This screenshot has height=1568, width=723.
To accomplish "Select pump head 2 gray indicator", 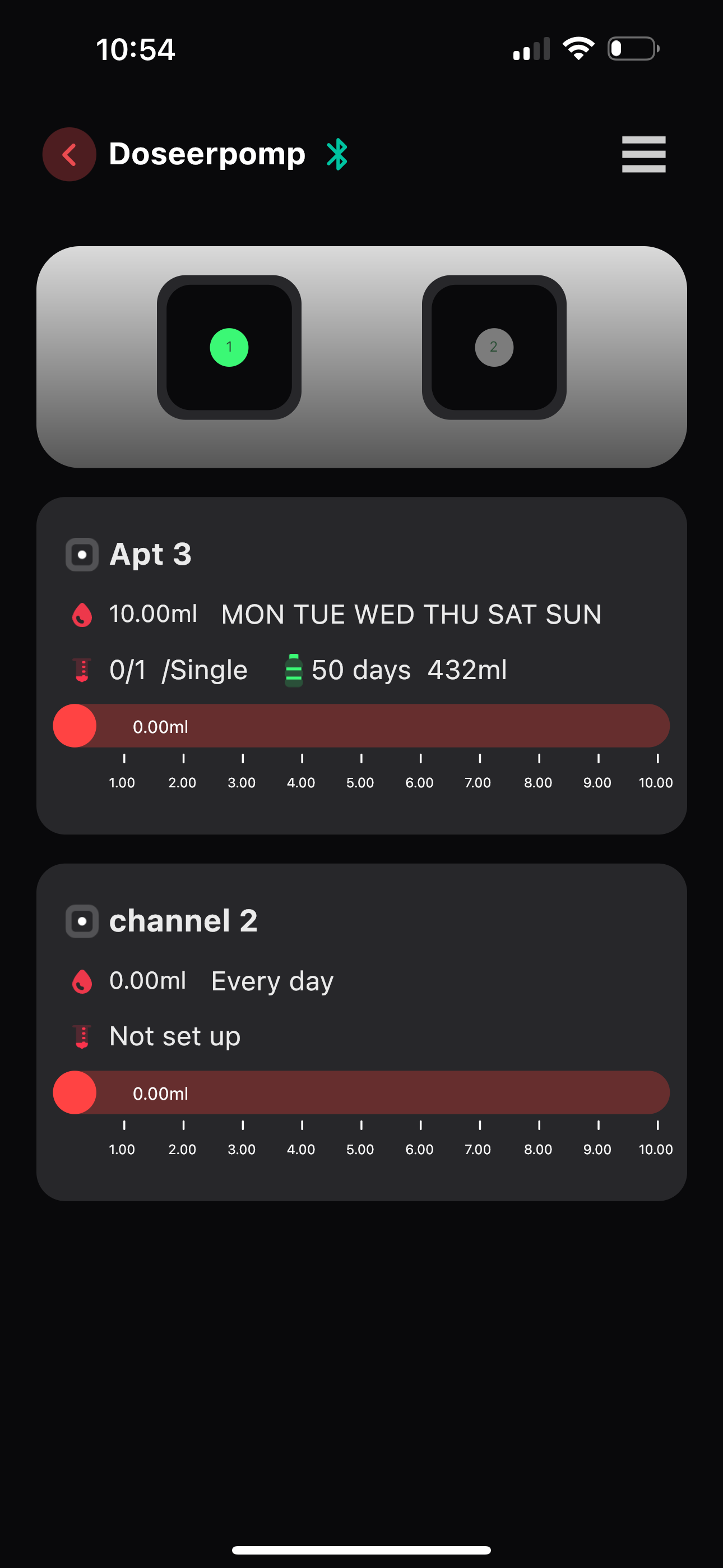I will point(494,347).
